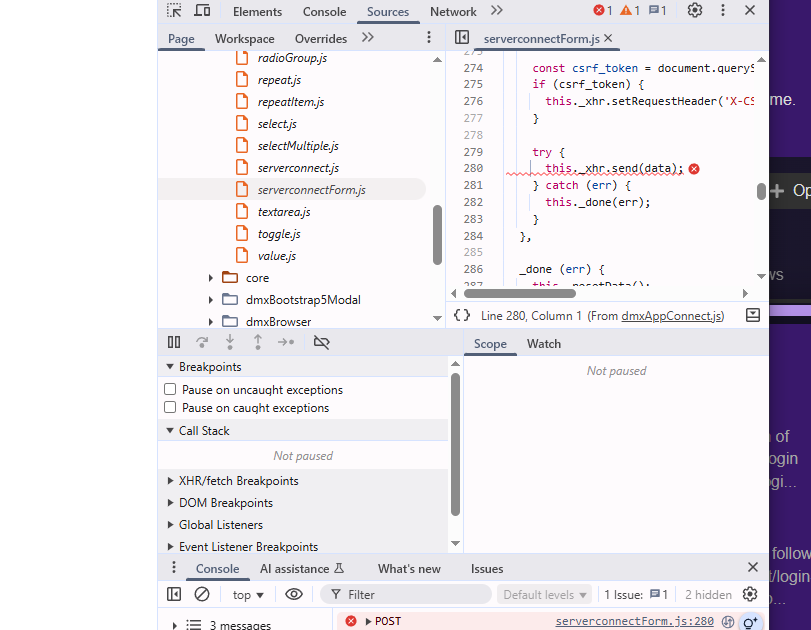Open the dmxAppConnect.js source link
The width and height of the screenshot is (811, 630).
tap(671, 316)
